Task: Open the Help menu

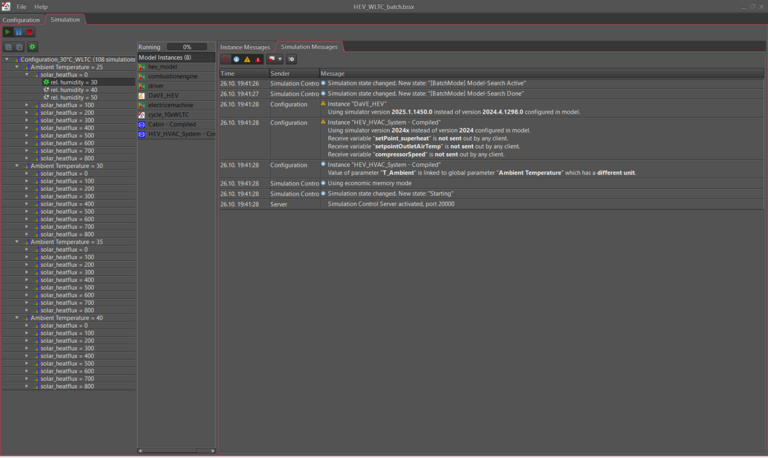Action: click(41, 7)
